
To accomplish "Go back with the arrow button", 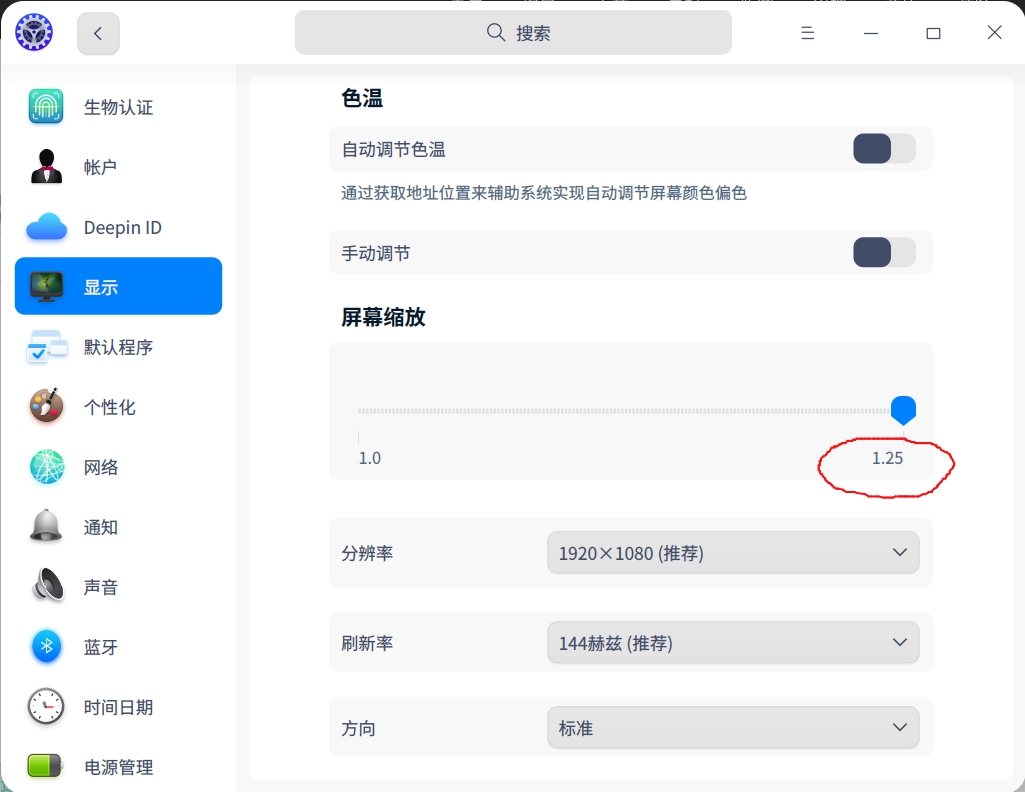I will click(x=98, y=33).
